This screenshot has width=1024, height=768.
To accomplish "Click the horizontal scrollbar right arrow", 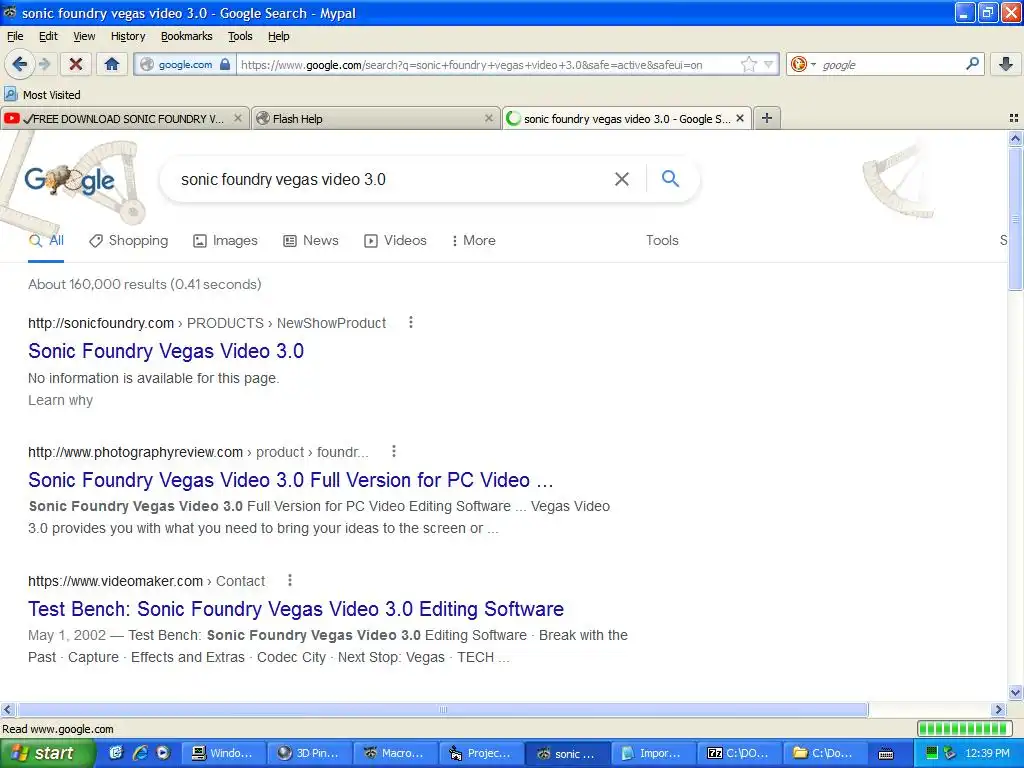I will pyautogui.click(x=998, y=709).
